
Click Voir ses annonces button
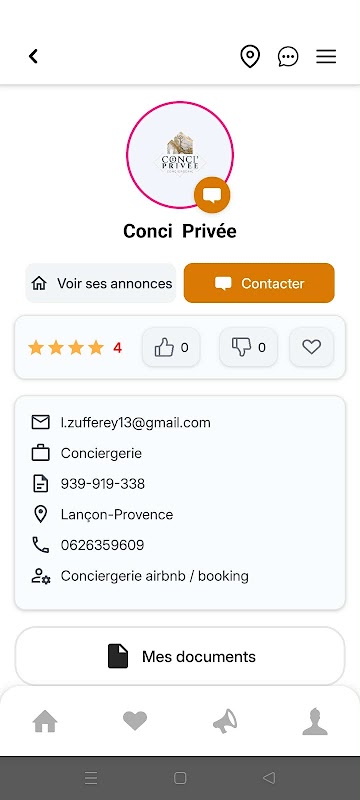[101, 283]
